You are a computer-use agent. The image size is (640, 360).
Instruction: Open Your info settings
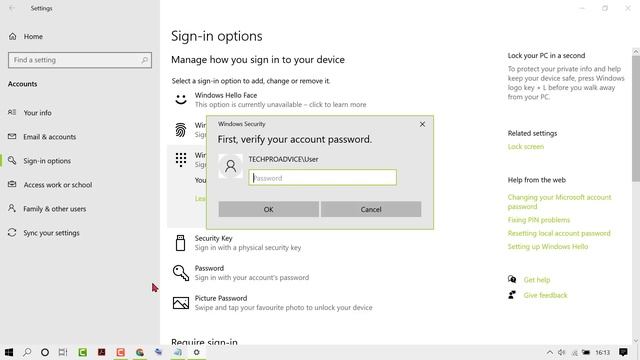point(37,113)
